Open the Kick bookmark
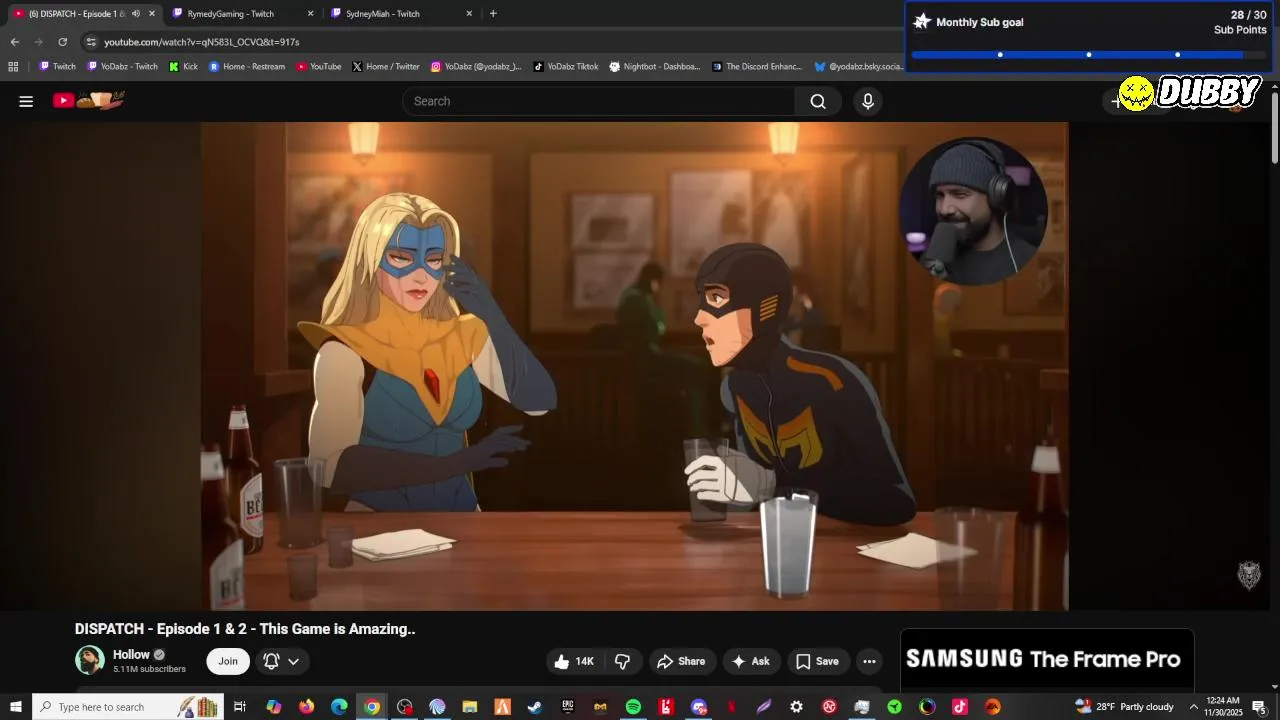This screenshot has height=720, width=1280. click(x=183, y=67)
